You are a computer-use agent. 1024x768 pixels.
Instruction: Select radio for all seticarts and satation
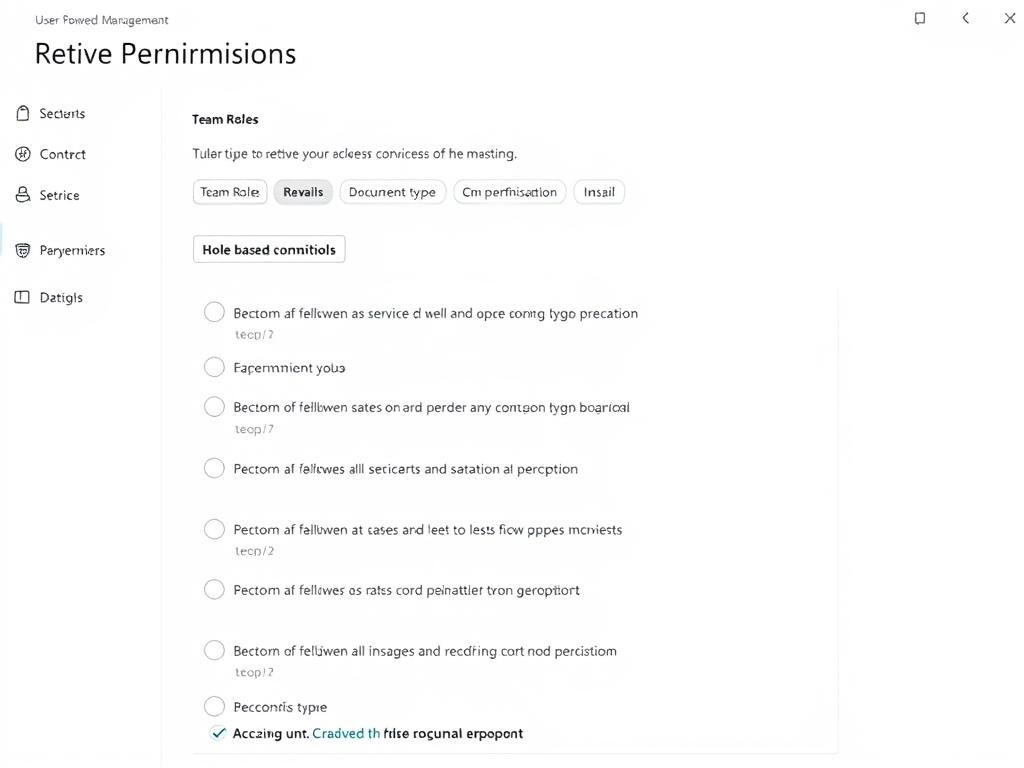click(x=214, y=468)
